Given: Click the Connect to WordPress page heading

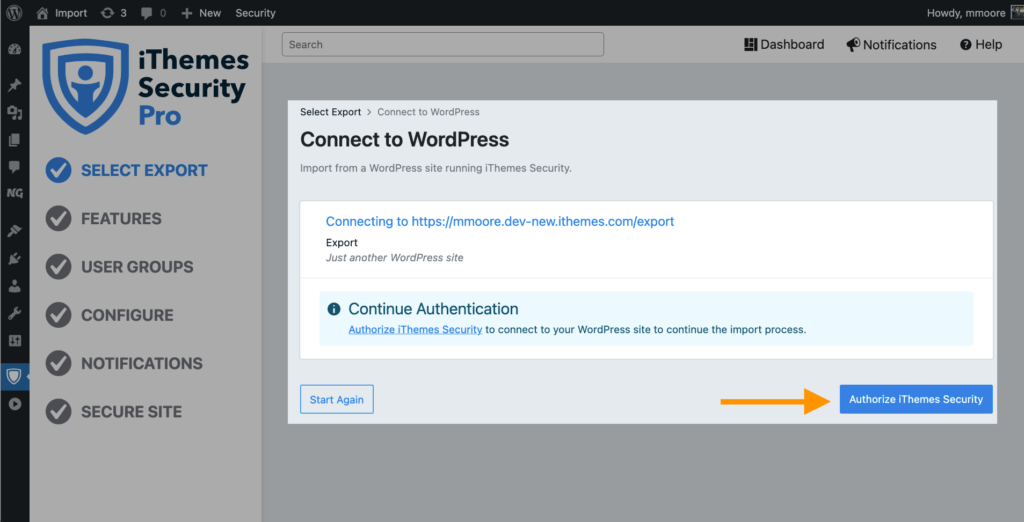Looking at the screenshot, I should (404, 140).
